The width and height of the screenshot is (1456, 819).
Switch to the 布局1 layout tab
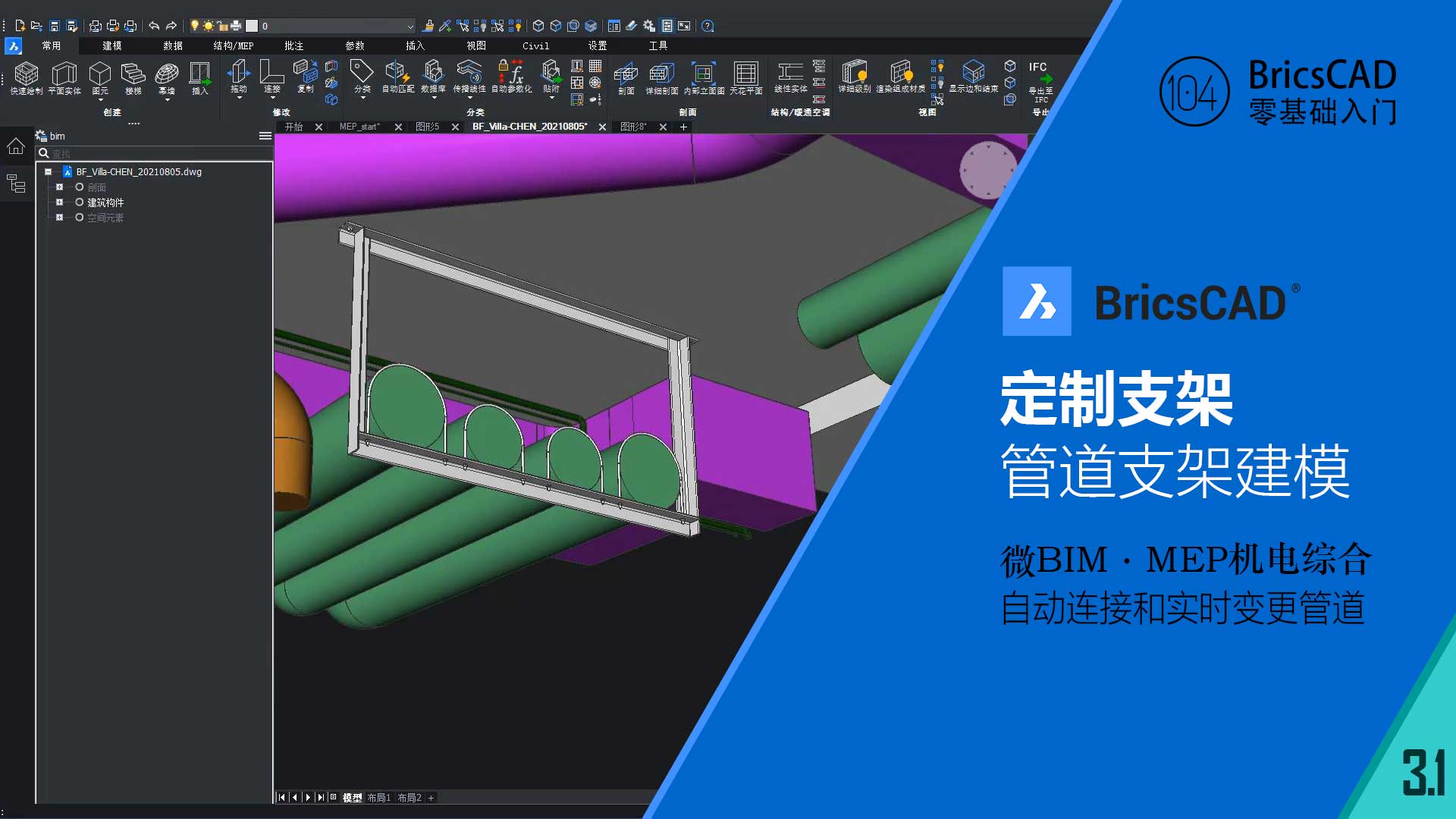pyautogui.click(x=378, y=798)
